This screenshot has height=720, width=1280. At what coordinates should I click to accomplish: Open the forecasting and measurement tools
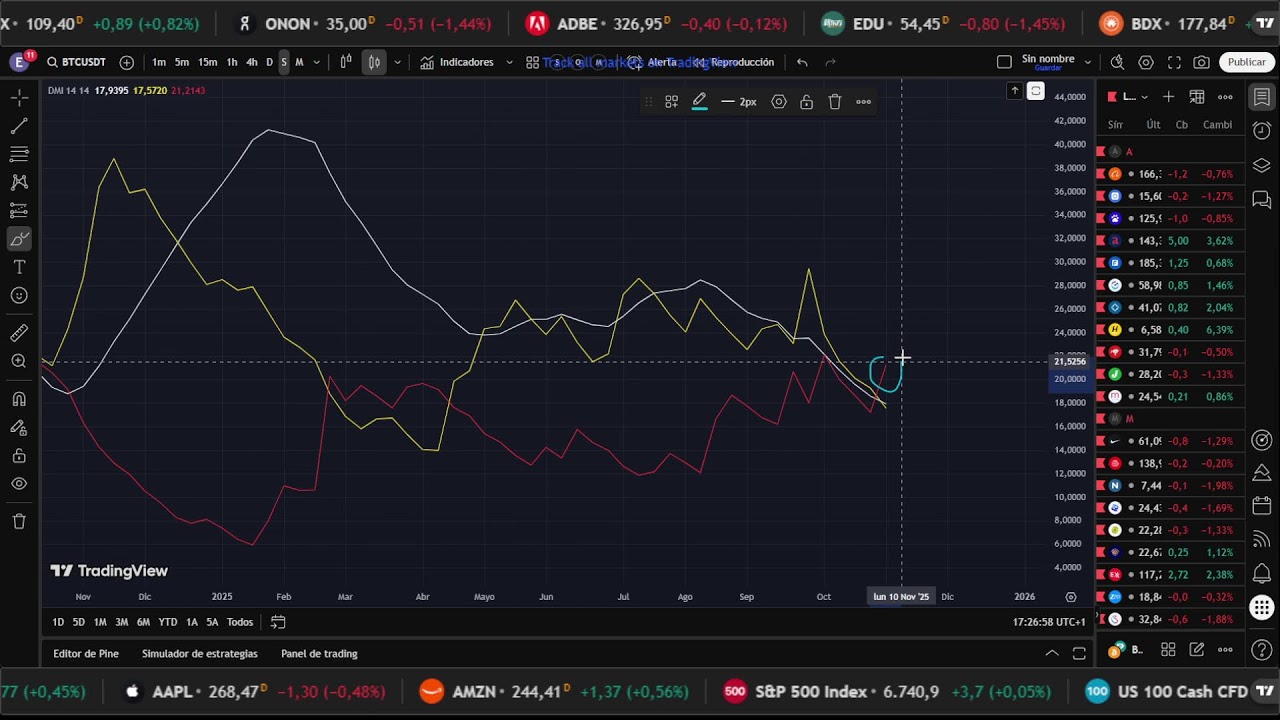click(x=19, y=210)
